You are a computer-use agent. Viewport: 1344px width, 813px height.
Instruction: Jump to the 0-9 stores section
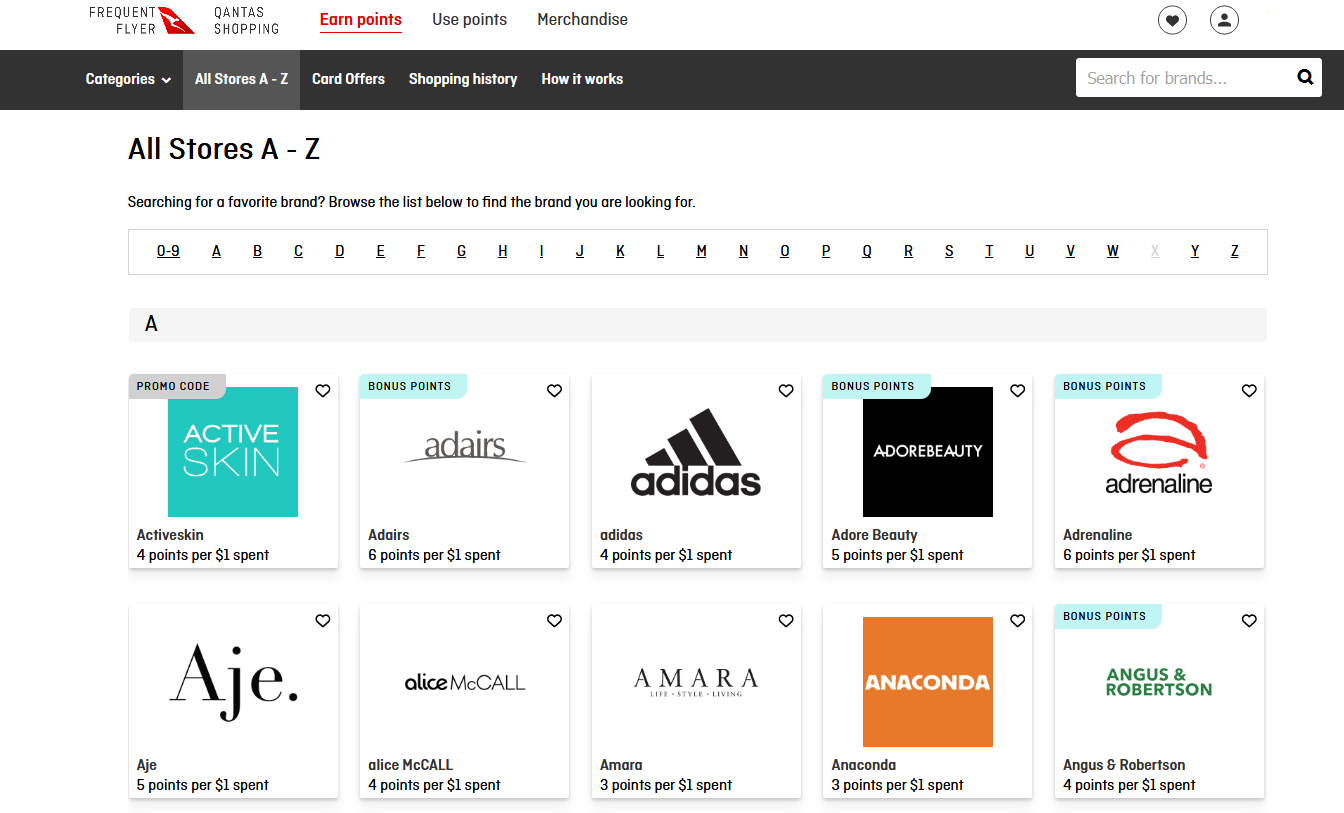pos(168,251)
